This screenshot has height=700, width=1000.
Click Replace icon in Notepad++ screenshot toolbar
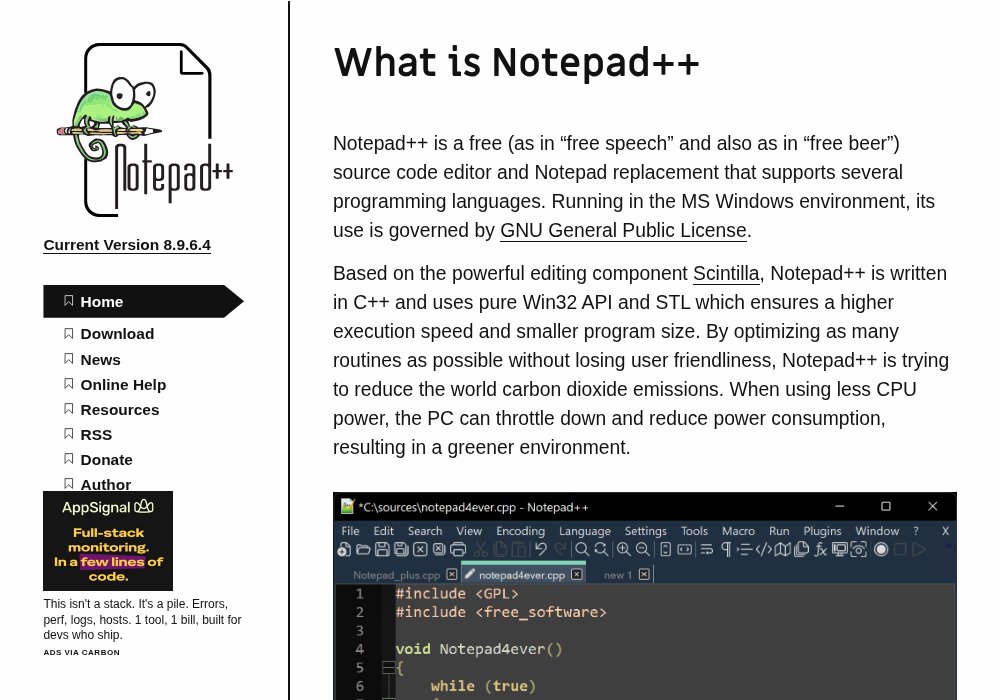click(601, 550)
